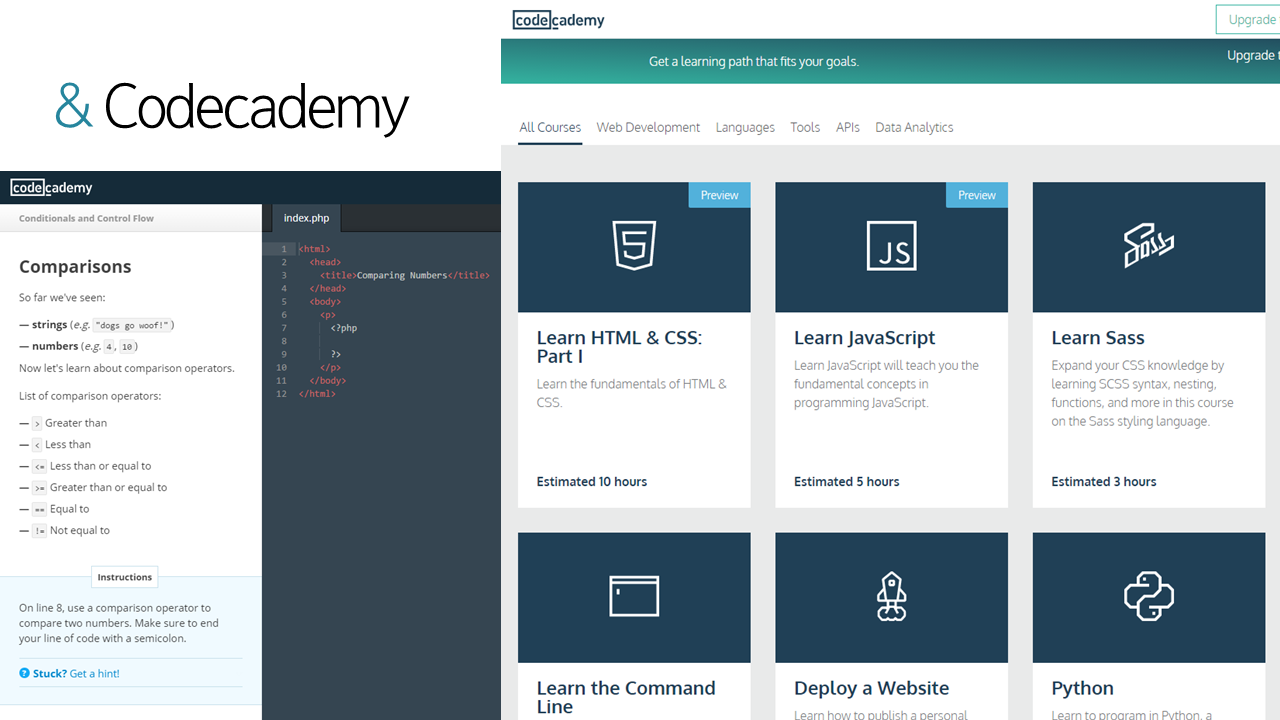The width and height of the screenshot is (1280, 720).
Task: Select the Data Analytics tab
Action: pos(914,127)
